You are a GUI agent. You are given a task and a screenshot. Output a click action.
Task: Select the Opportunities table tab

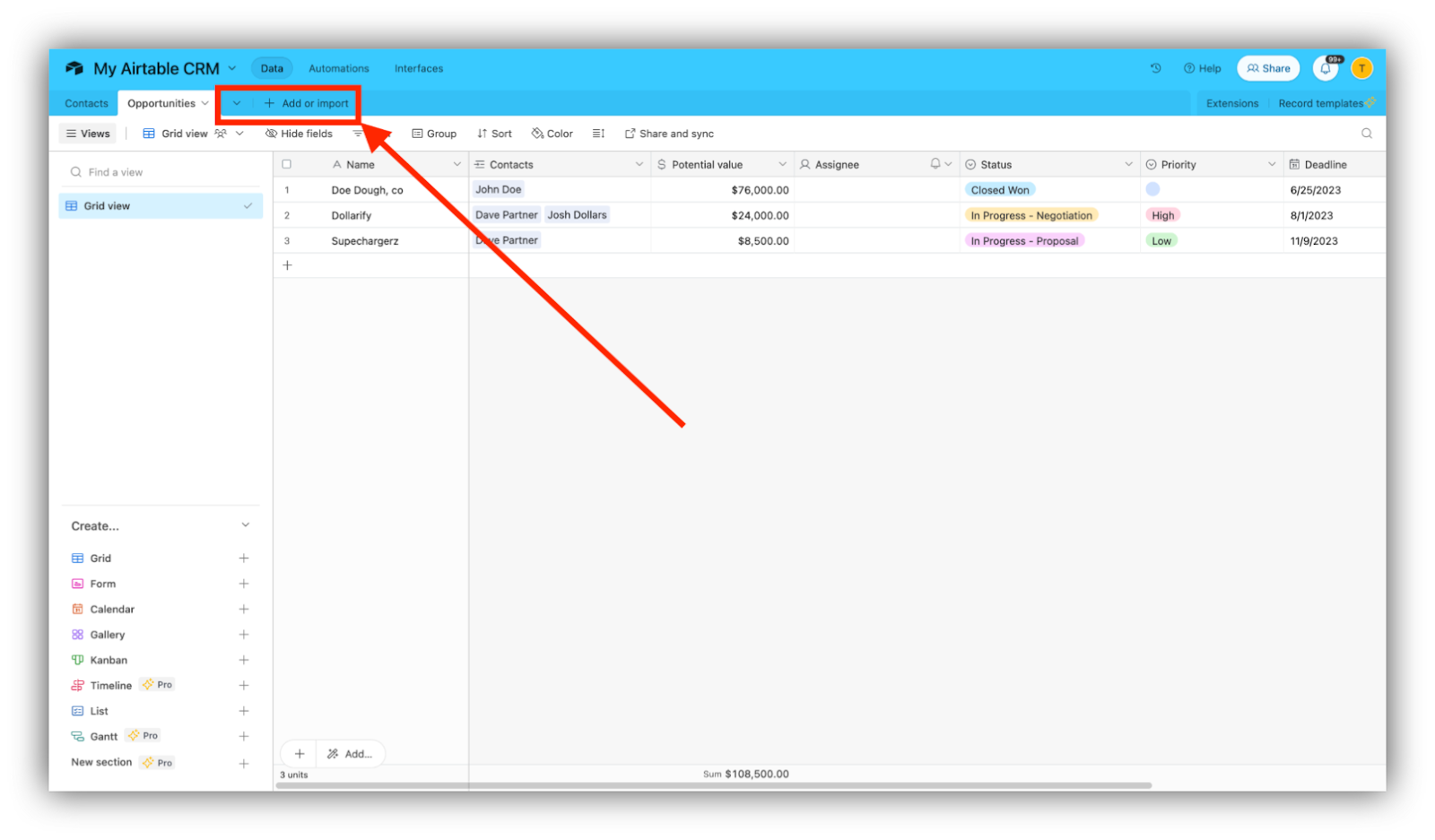pyautogui.click(x=161, y=103)
